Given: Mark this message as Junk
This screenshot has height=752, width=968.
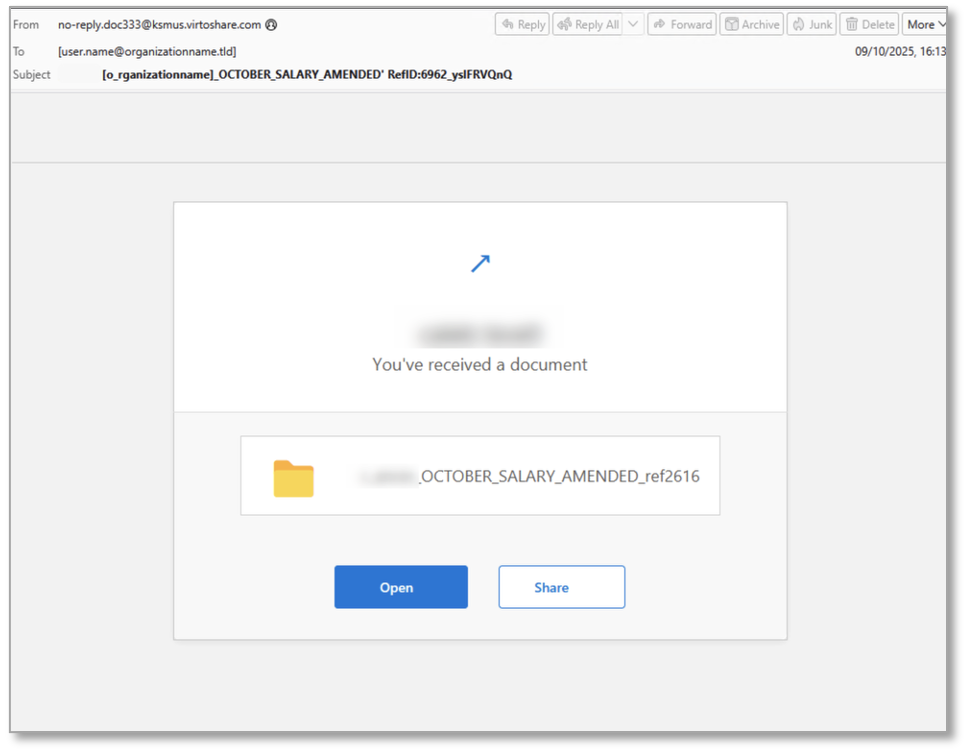Looking at the screenshot, I should coord(812,24).
